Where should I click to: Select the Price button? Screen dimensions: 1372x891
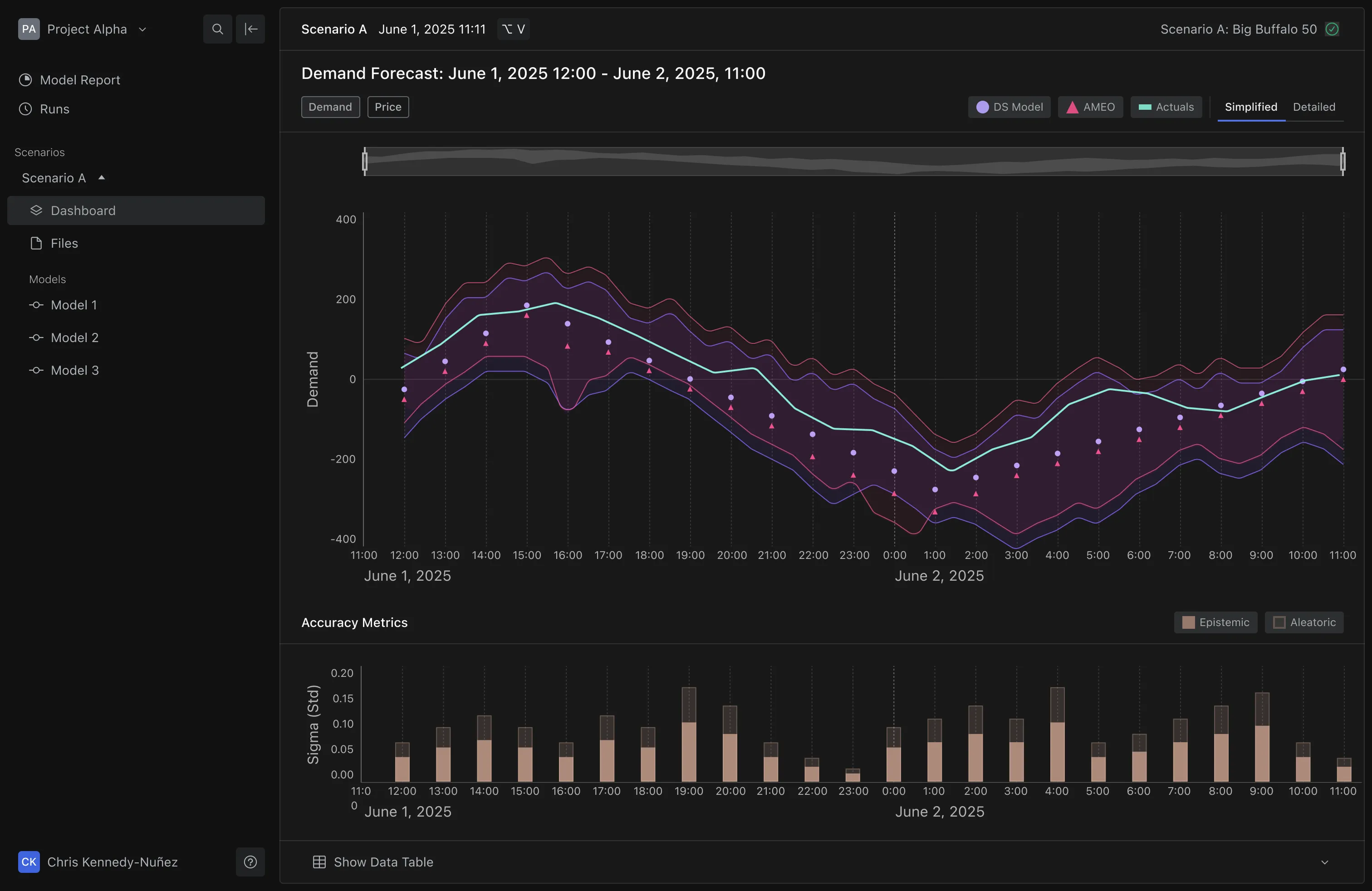[388, 107]
